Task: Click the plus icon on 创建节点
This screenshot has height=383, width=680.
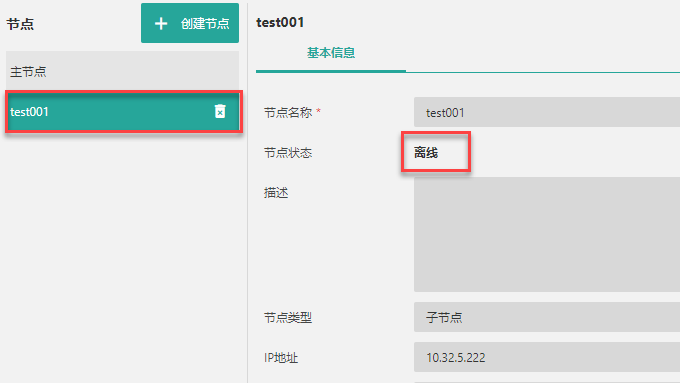Action: pos(161,23)
